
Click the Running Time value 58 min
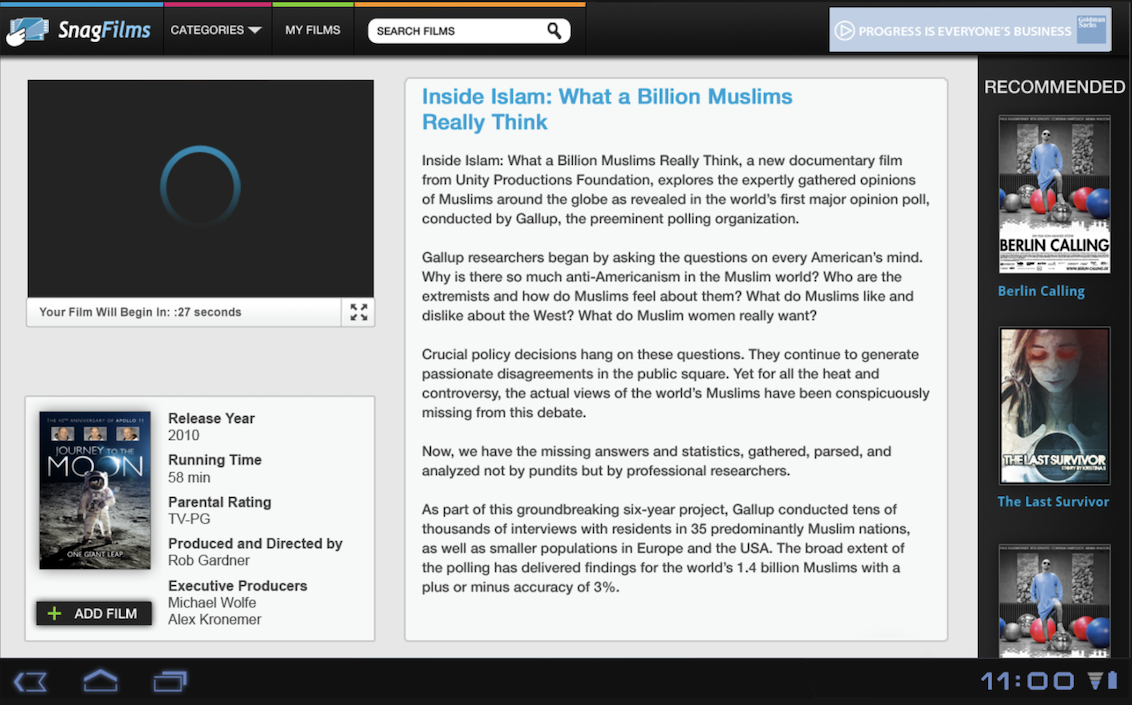pos(189,477)
